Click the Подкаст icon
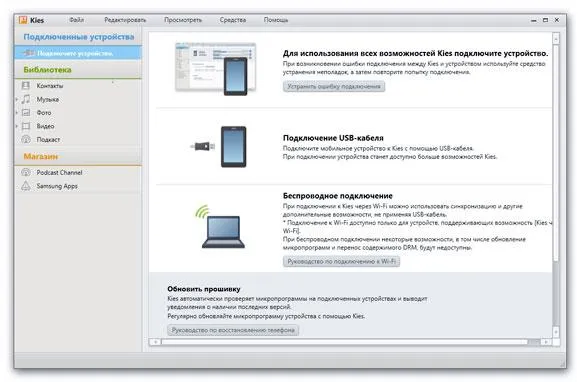 pyautogui.click(x=26, y=139)
